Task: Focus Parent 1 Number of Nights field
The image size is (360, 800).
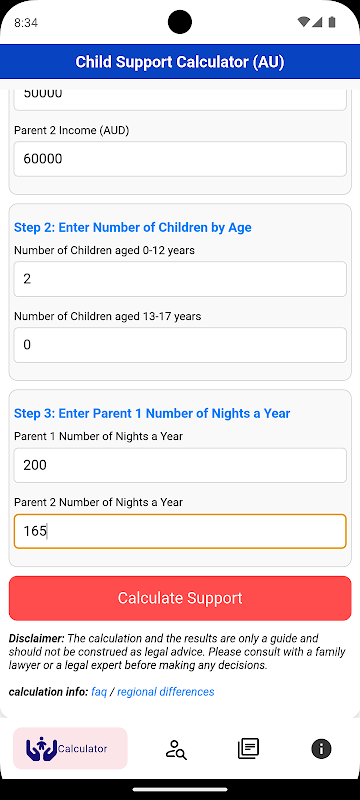Action: coord(180,465)
